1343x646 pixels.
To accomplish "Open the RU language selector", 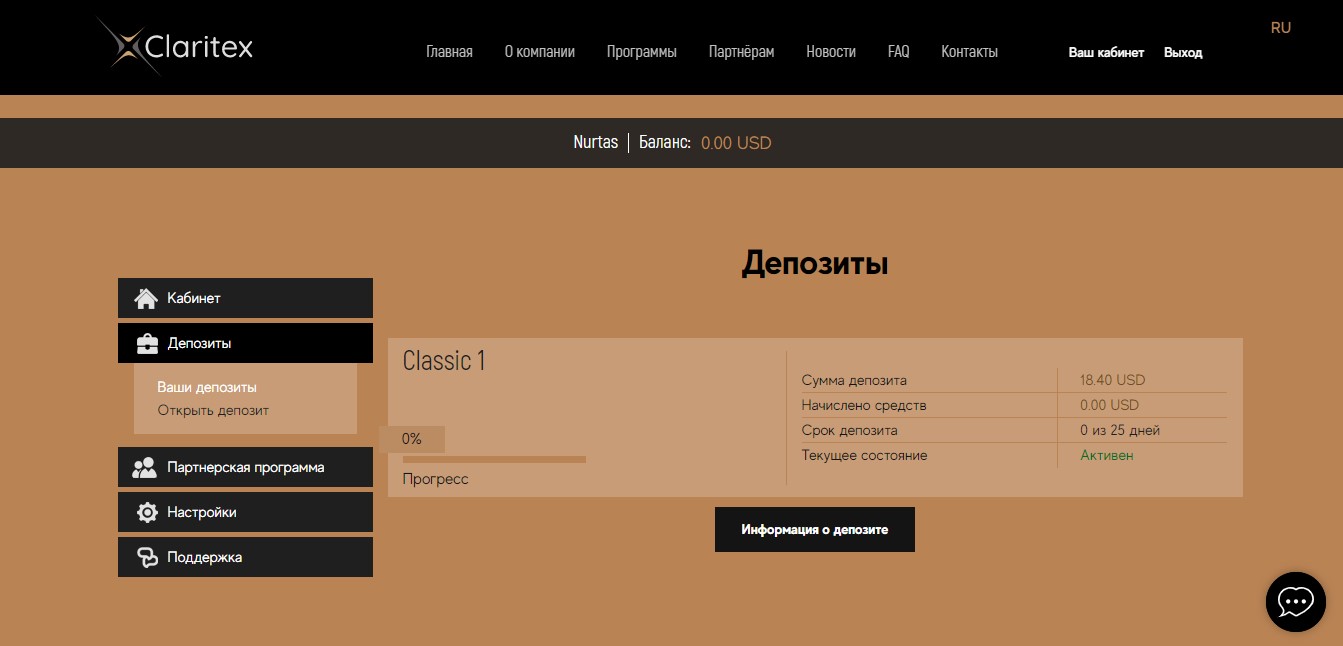I will [x=1280, y=28].
